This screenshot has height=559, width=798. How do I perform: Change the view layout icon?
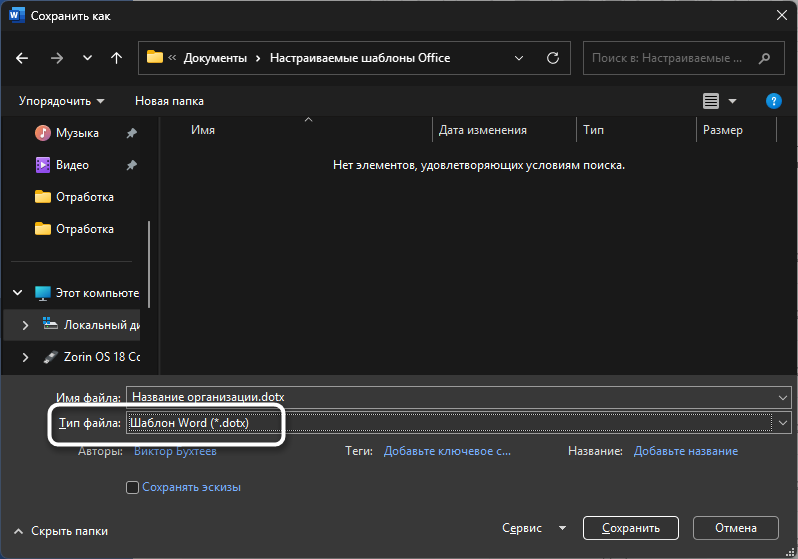pyautogui.click(x=711, y=101)
